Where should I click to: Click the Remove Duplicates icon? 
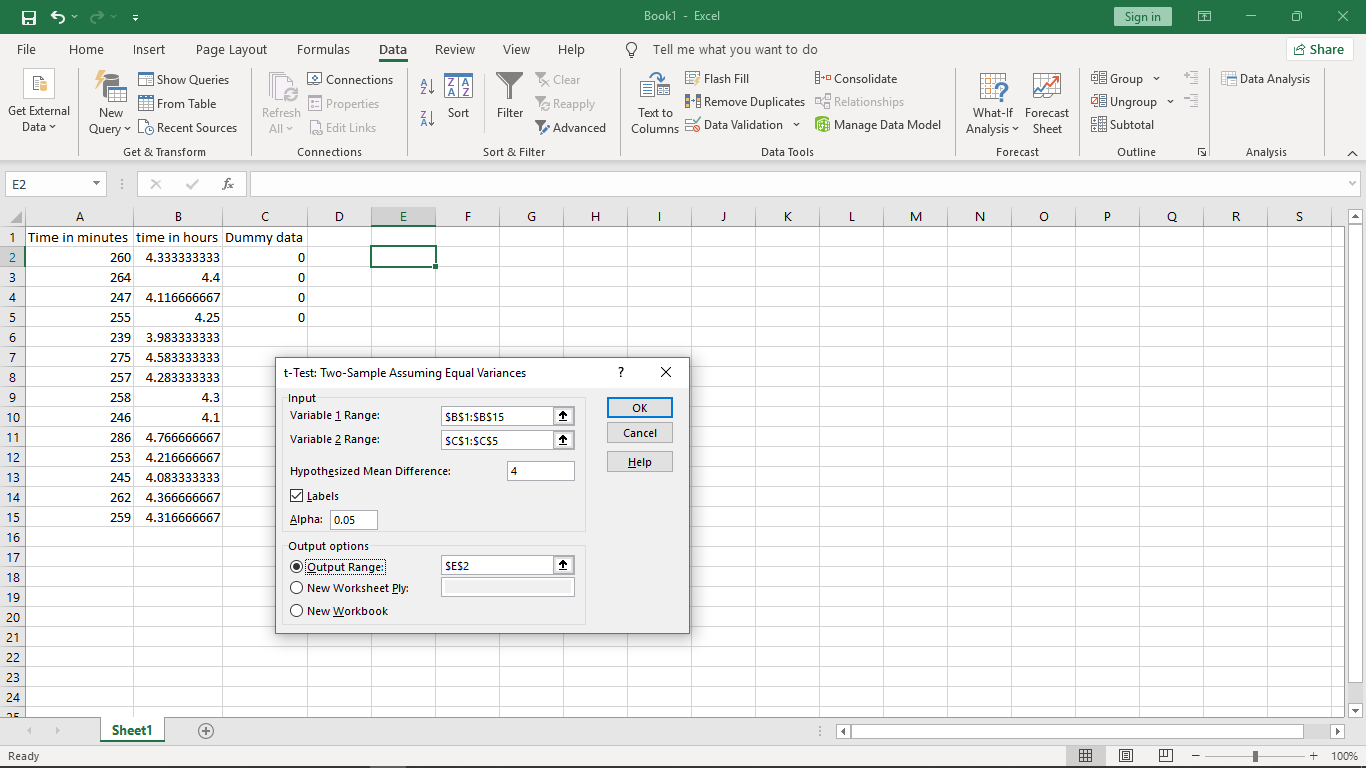coord(693,102)
